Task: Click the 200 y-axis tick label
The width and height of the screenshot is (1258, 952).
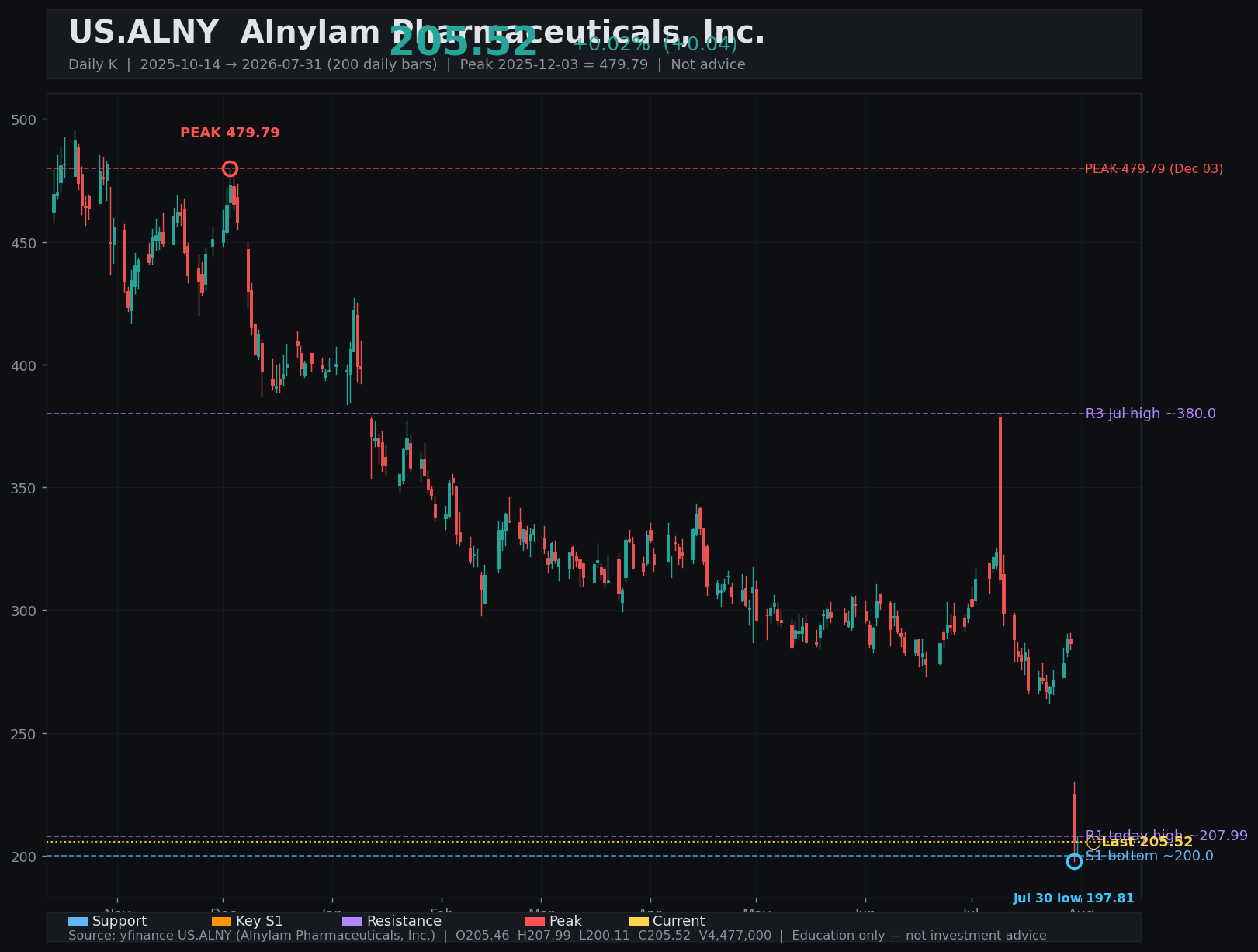Action: [x=24, y=857]
